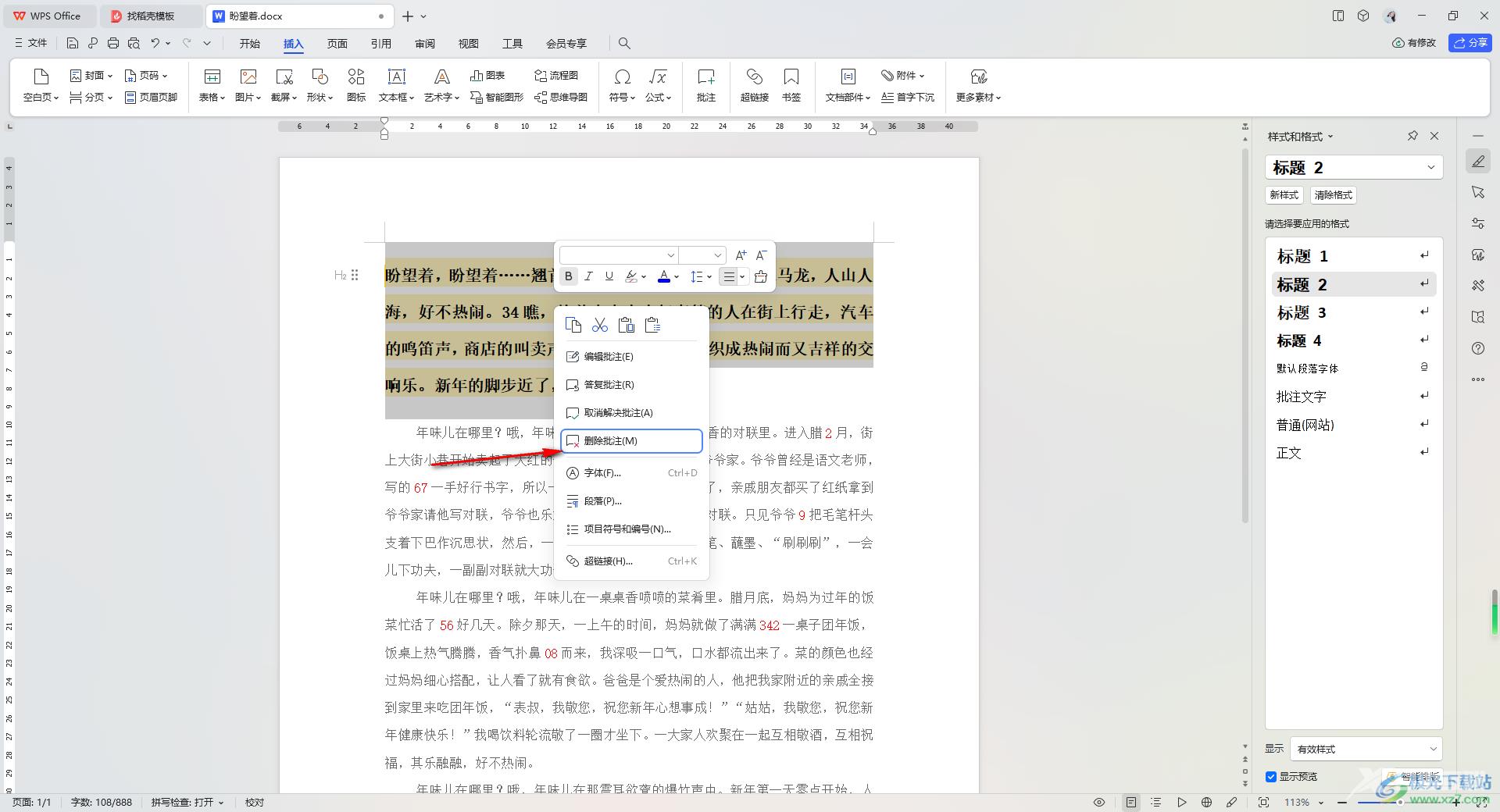1500x812 pixels.
Task: Click the smart graphic (智能图形) tool
Action: [x=497, y=98]
